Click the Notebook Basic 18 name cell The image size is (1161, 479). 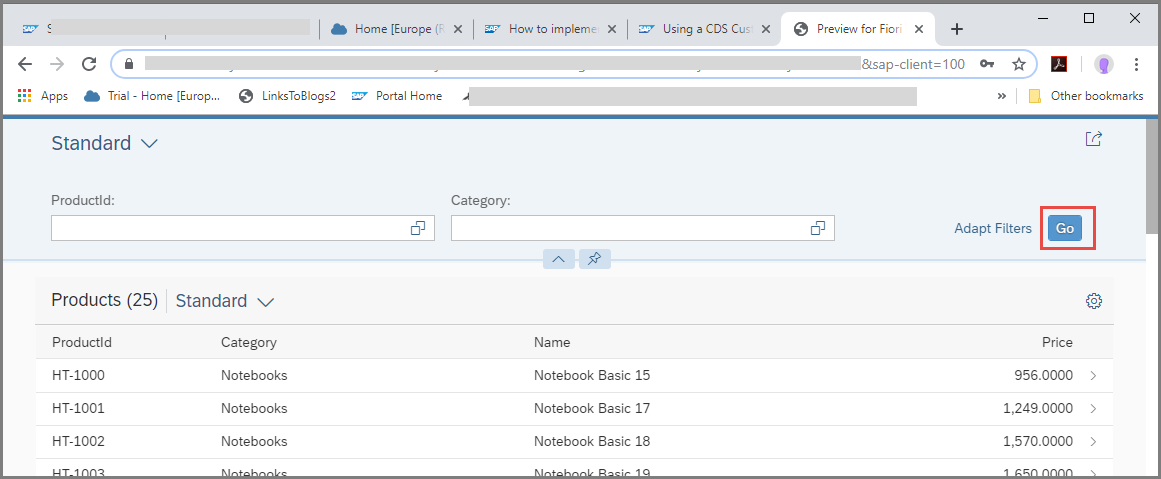point(592,441)
